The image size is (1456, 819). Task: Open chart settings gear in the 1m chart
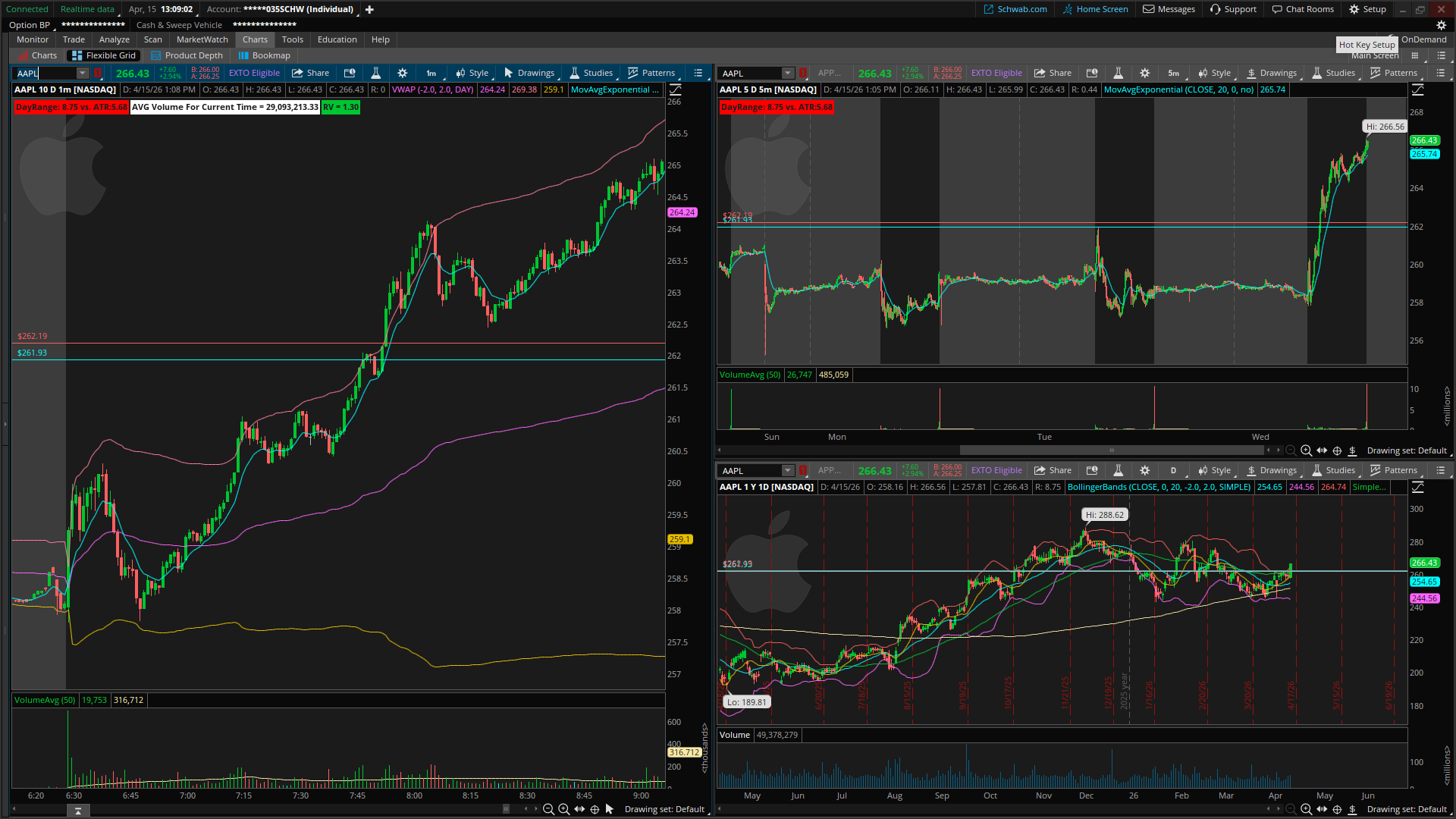403,74
